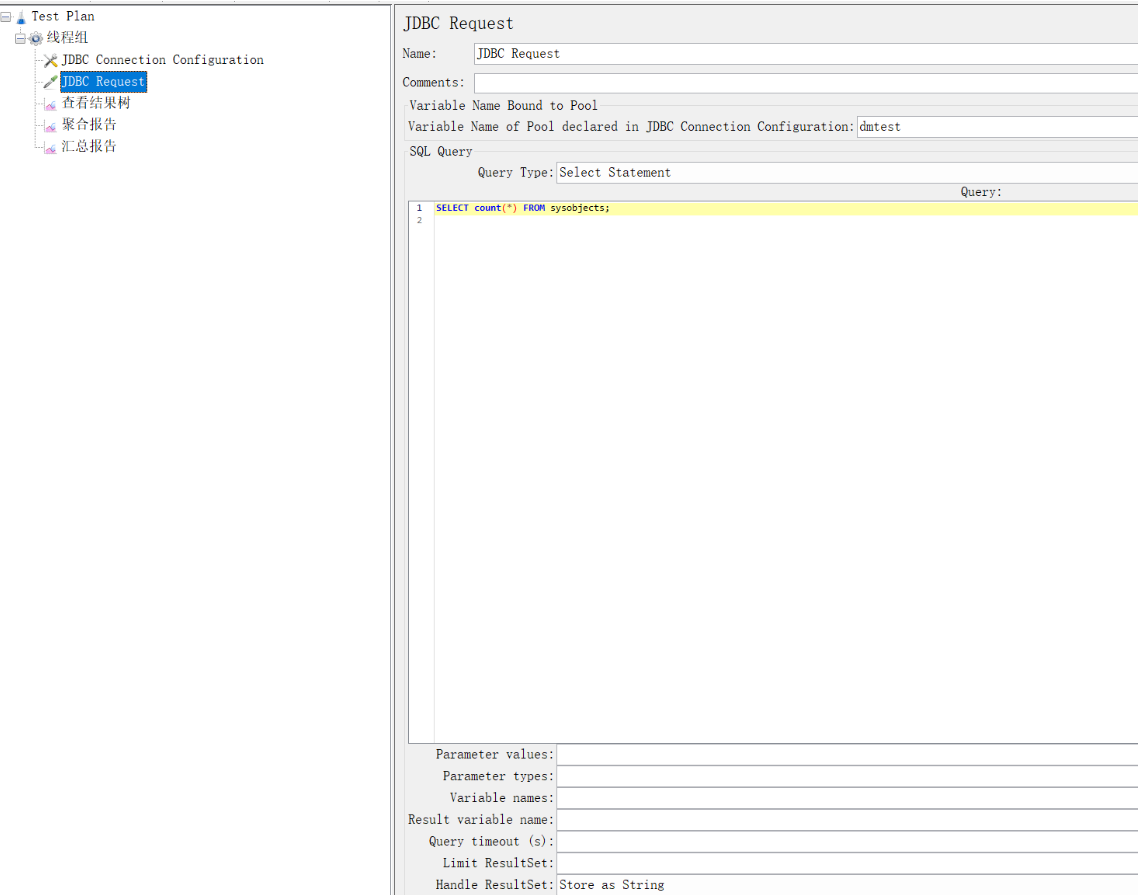Open the Query Type dropdown
Screen dimensions: 1138x895
[846, 173]
